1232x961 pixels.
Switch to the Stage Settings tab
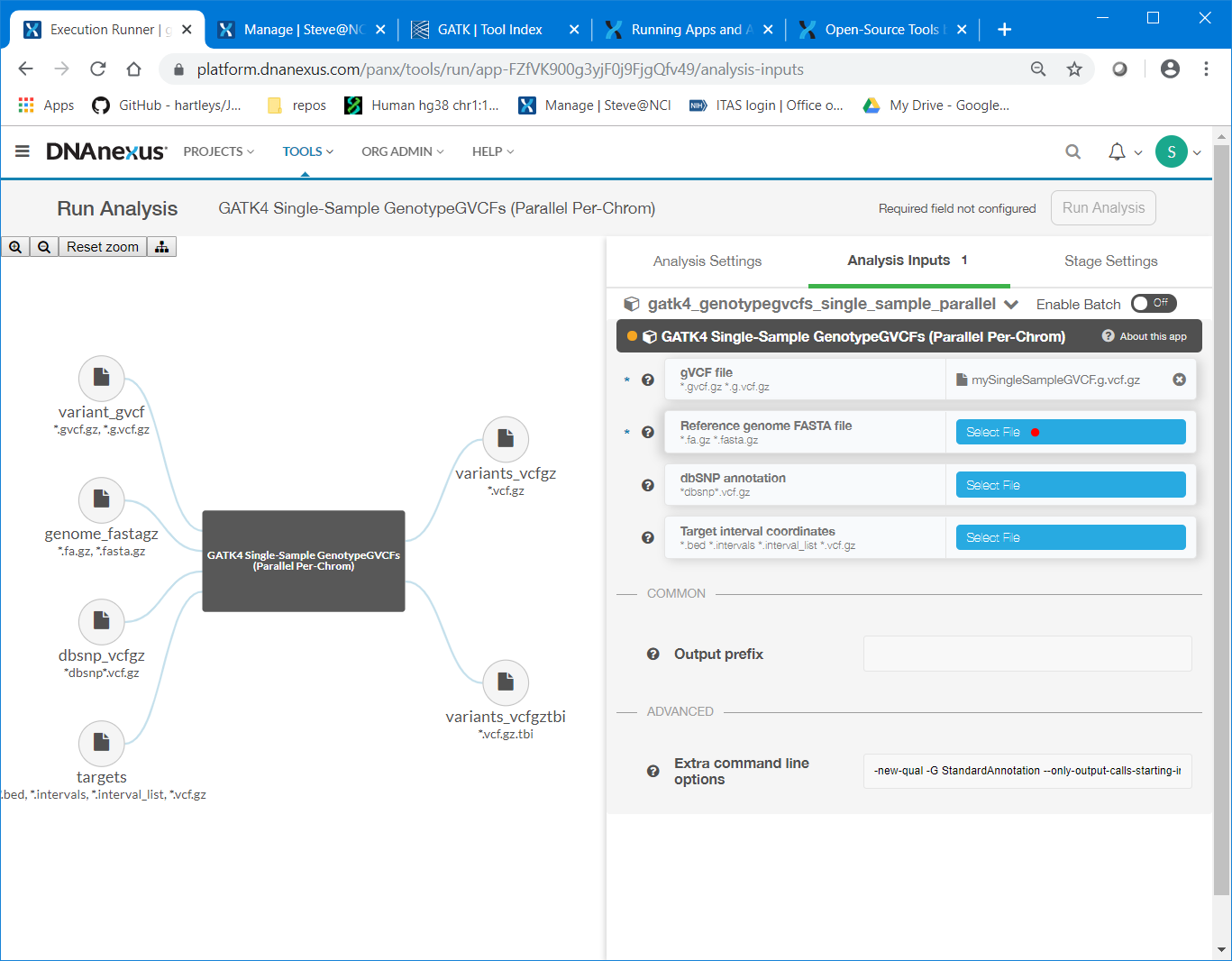(1110, 261)
